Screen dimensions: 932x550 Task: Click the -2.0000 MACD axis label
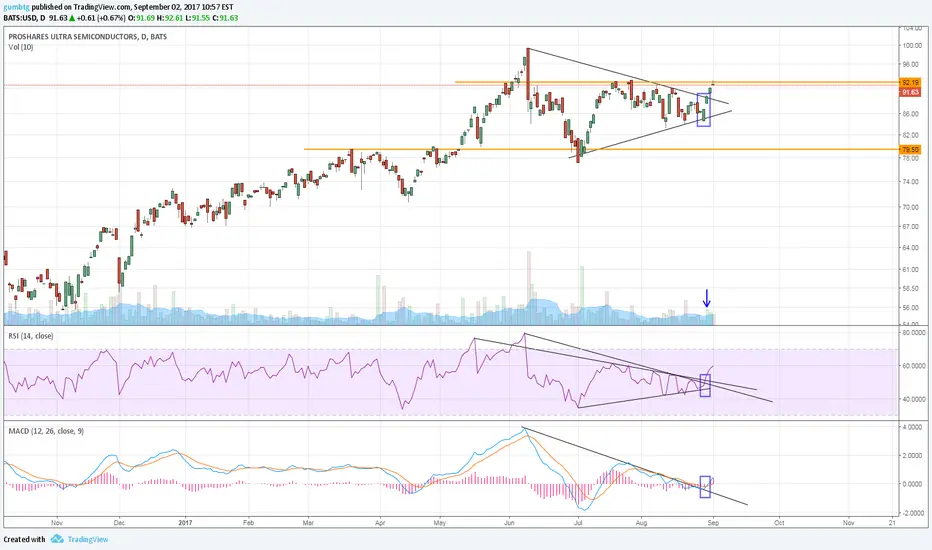[912, 513]
